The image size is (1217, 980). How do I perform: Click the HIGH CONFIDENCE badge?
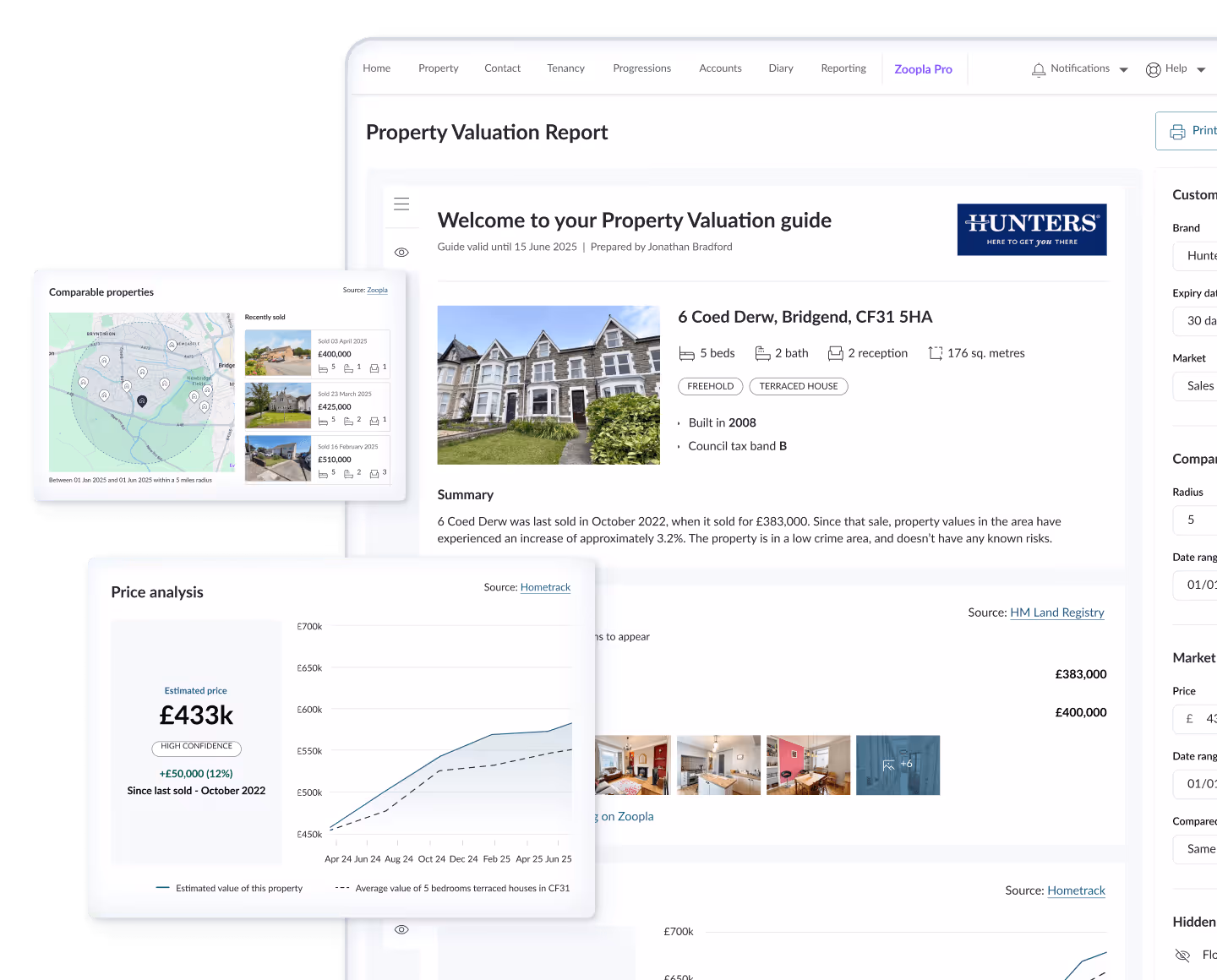(196, 747)
